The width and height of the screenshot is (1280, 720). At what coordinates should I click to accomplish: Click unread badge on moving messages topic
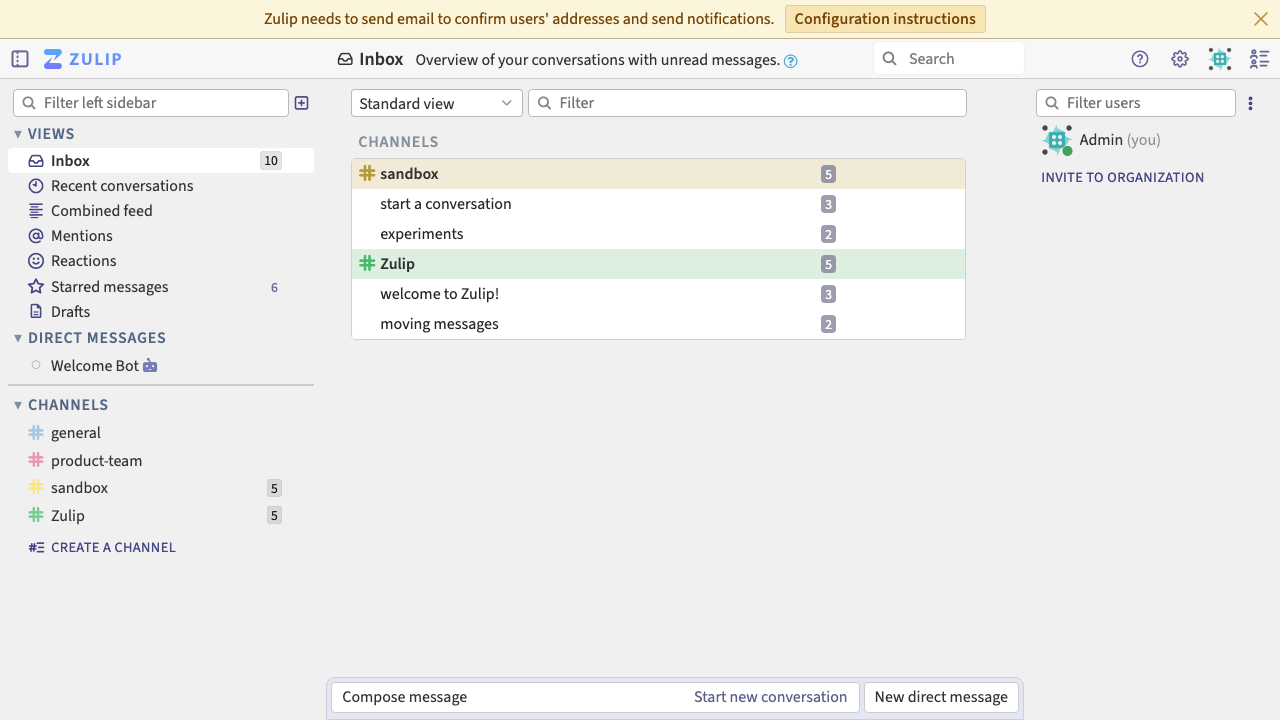pos(828,324)
